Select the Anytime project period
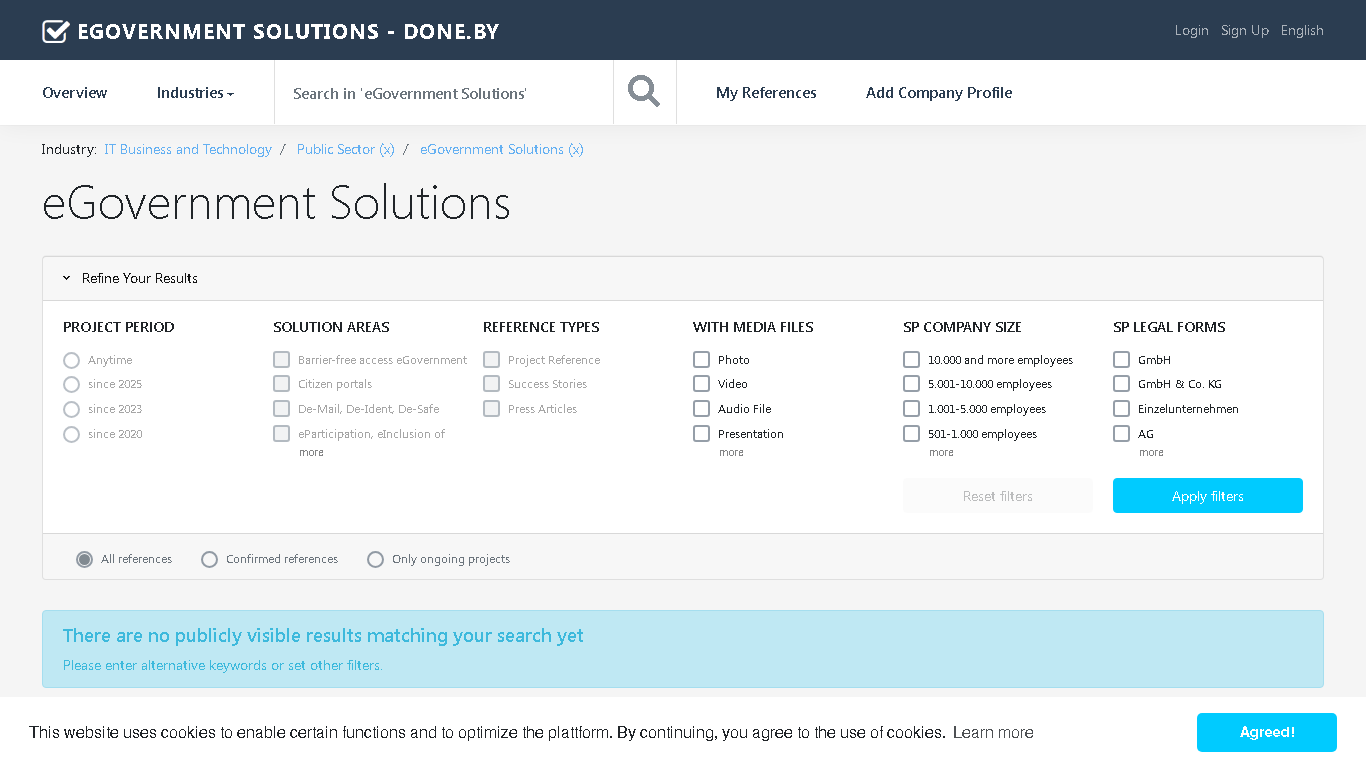 [x=71, y=360]
